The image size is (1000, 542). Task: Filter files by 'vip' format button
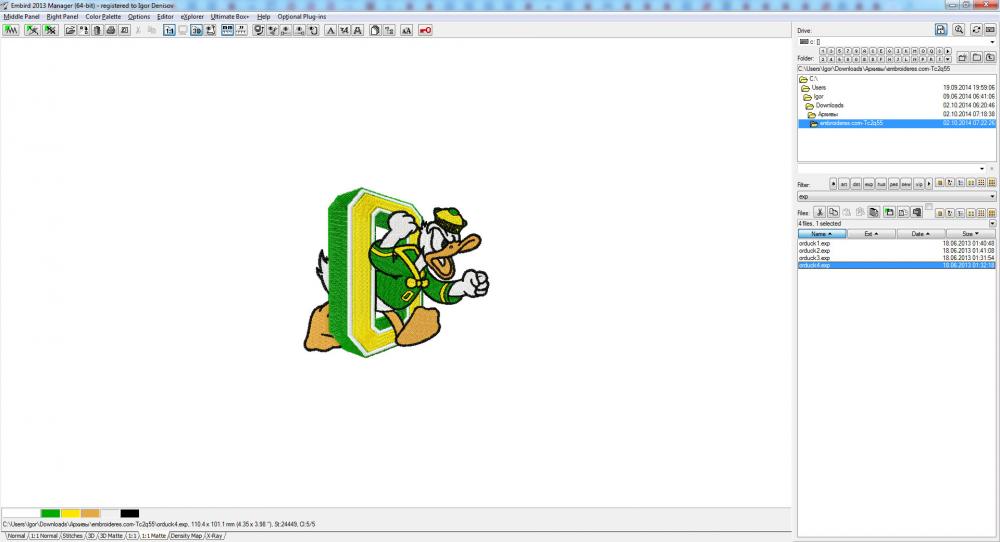(919, 184)
